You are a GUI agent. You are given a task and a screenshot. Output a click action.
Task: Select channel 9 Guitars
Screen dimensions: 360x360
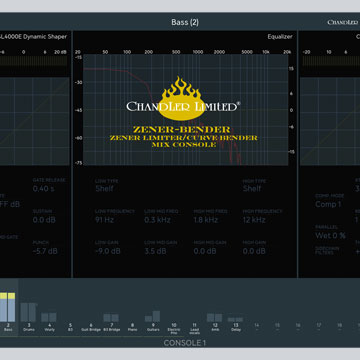click(x=153, y=327)
